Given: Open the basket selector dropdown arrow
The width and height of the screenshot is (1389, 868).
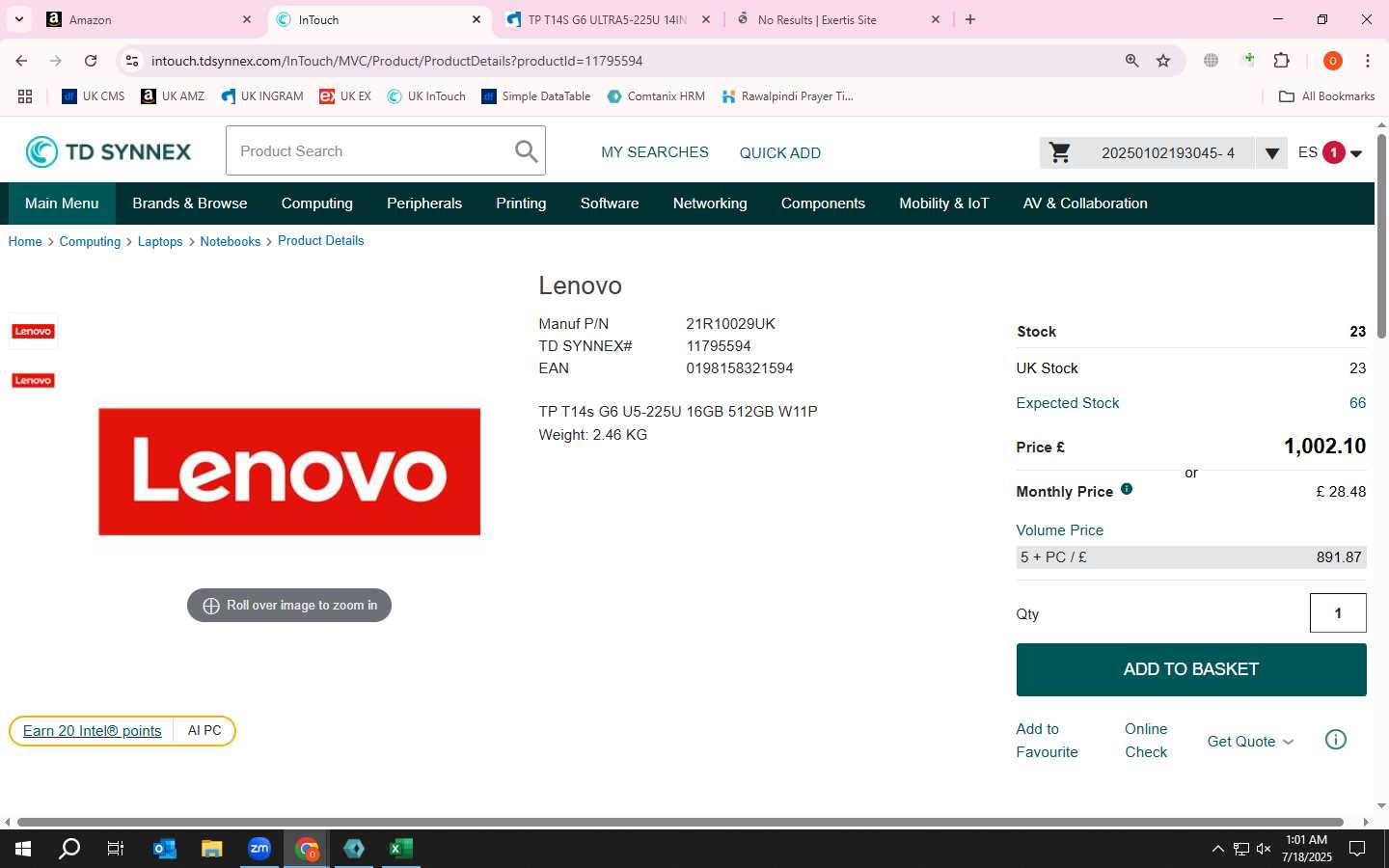Looking at the screenshot, I should coord(1271,152).
